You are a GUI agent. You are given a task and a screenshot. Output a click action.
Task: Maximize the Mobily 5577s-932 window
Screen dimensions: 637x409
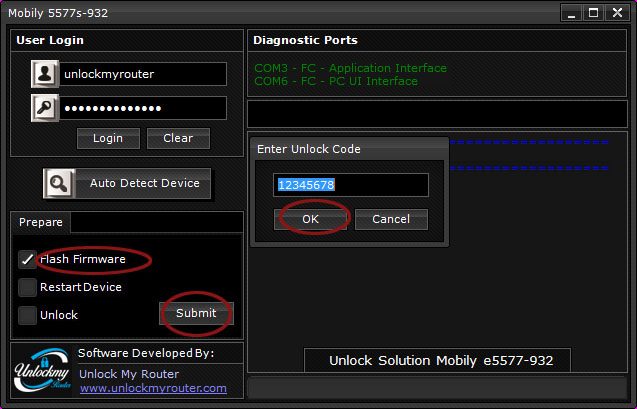point(594,13)
